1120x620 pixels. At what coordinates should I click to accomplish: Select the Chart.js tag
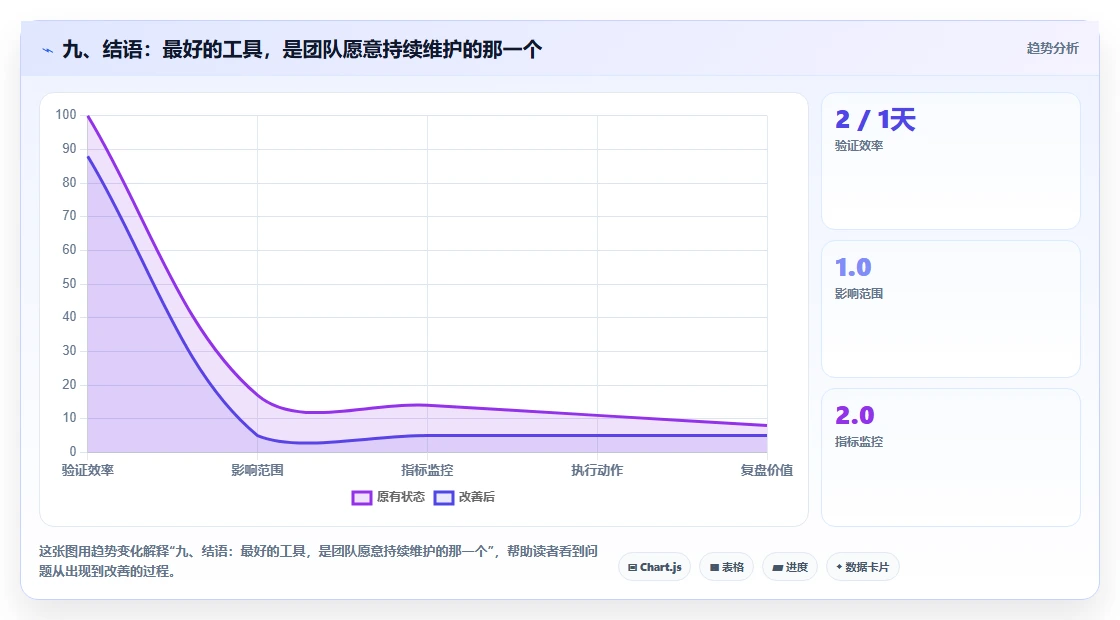coord(654,567)
